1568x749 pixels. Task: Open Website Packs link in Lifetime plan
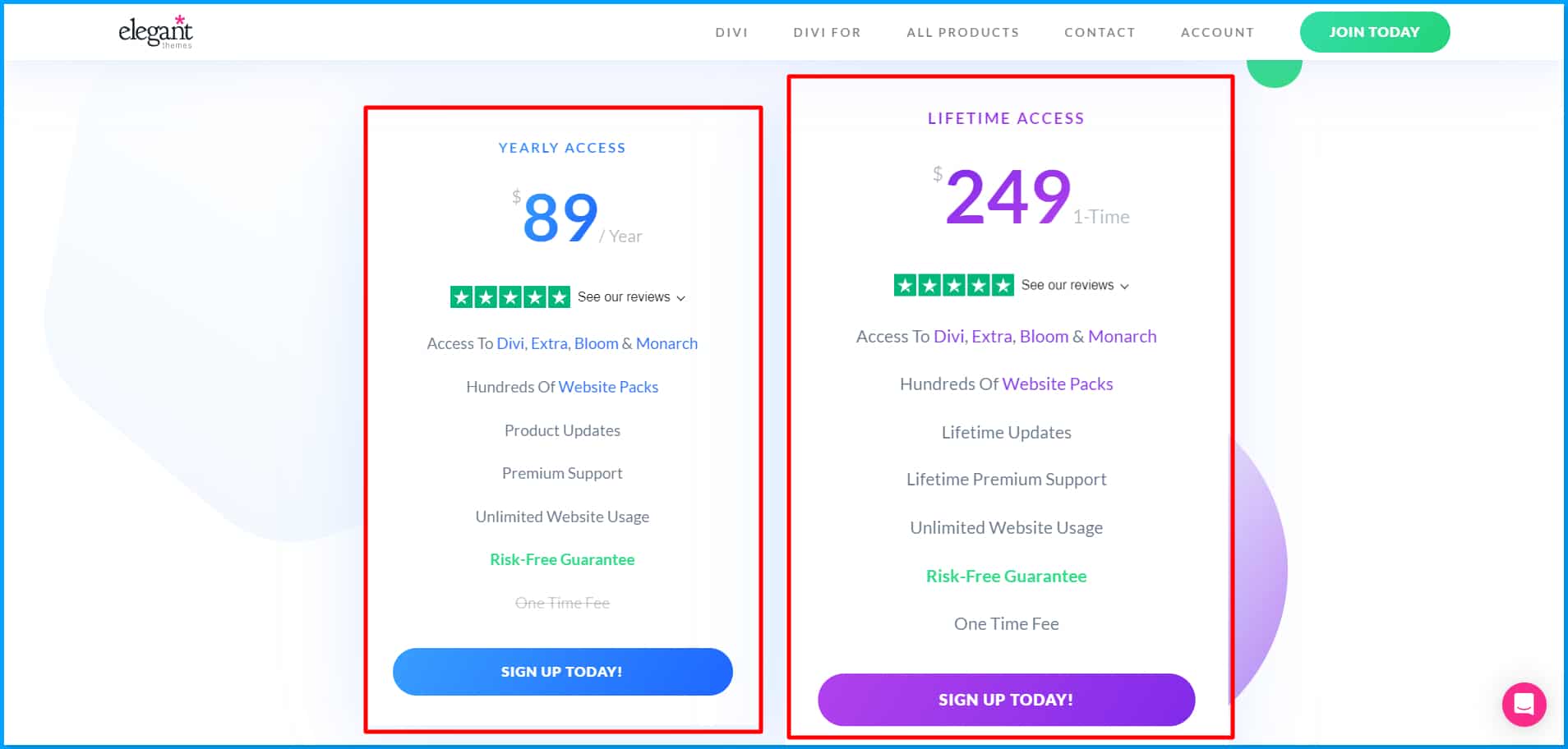point(1058,384)
